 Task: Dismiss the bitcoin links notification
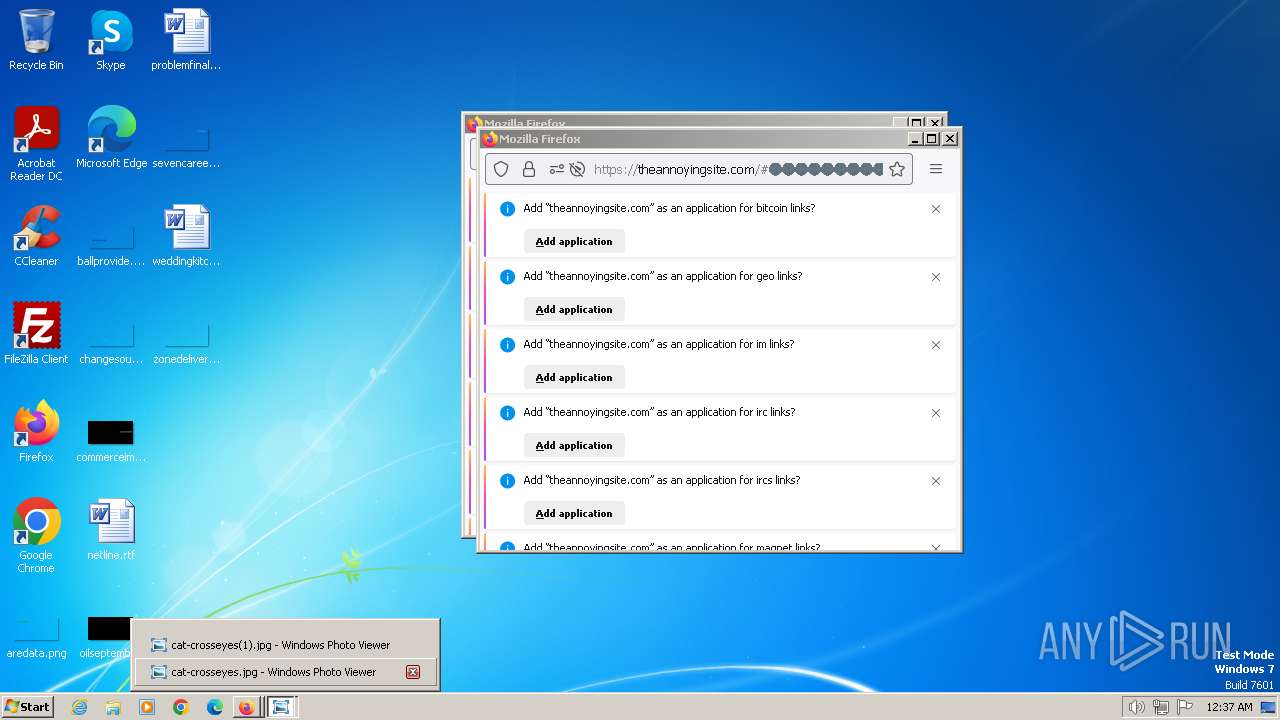click(x=936, y=209)
